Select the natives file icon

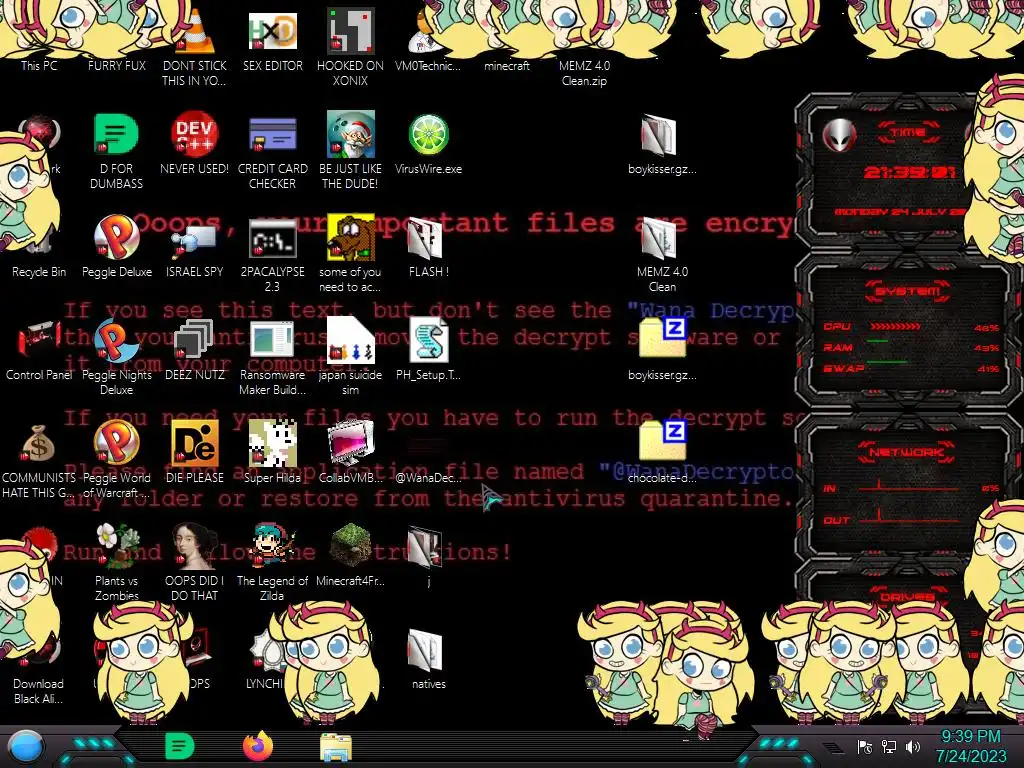pyautogui.click(x=425, y=650)
